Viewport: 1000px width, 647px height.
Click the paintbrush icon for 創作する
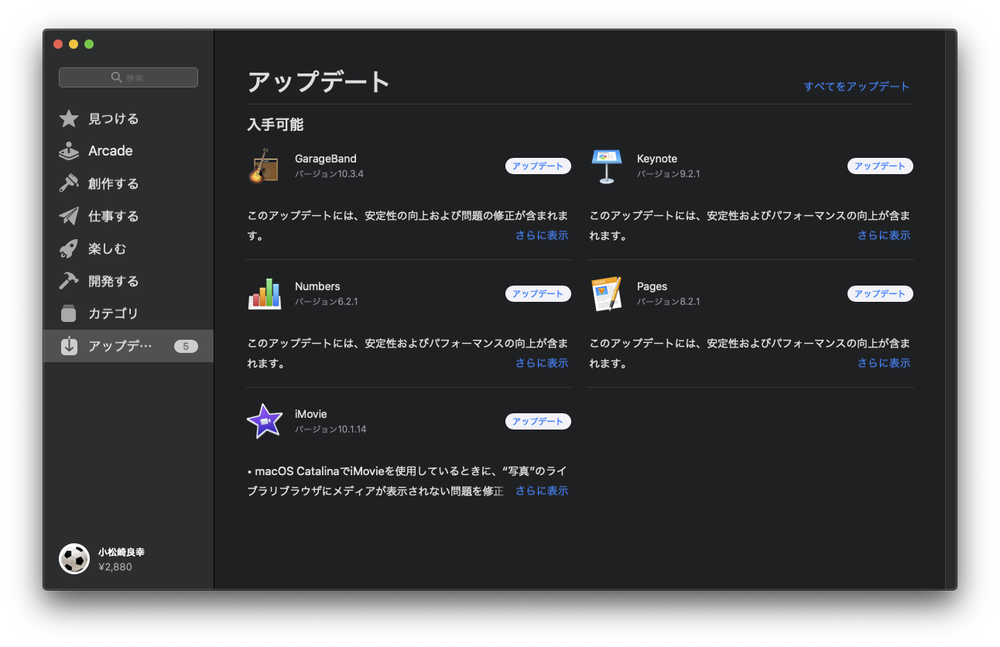pyautogui.click(x=69, y=183)
